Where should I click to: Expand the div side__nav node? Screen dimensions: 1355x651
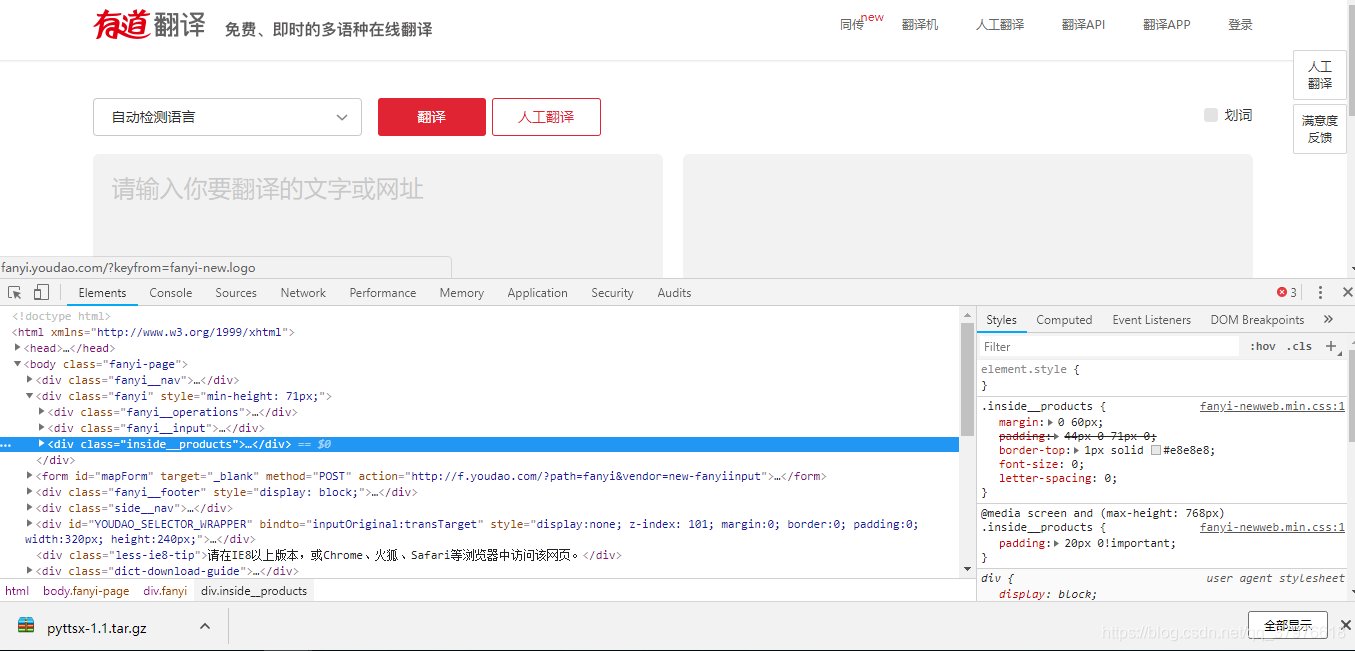[x=30, y=508]
